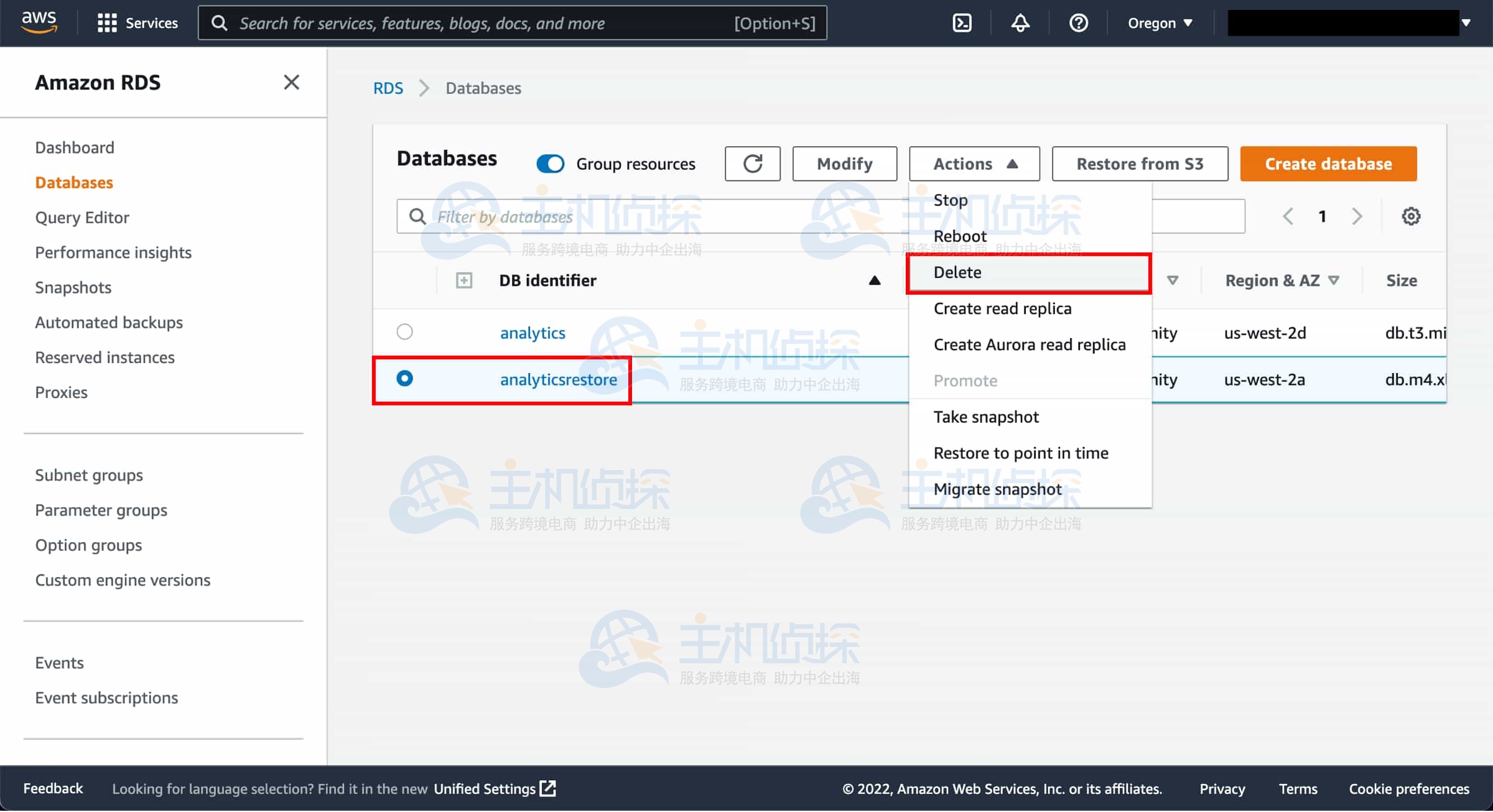The image size is (1493, 812).
Task: Open Query Editor in the sidebar
Action: 82,217
